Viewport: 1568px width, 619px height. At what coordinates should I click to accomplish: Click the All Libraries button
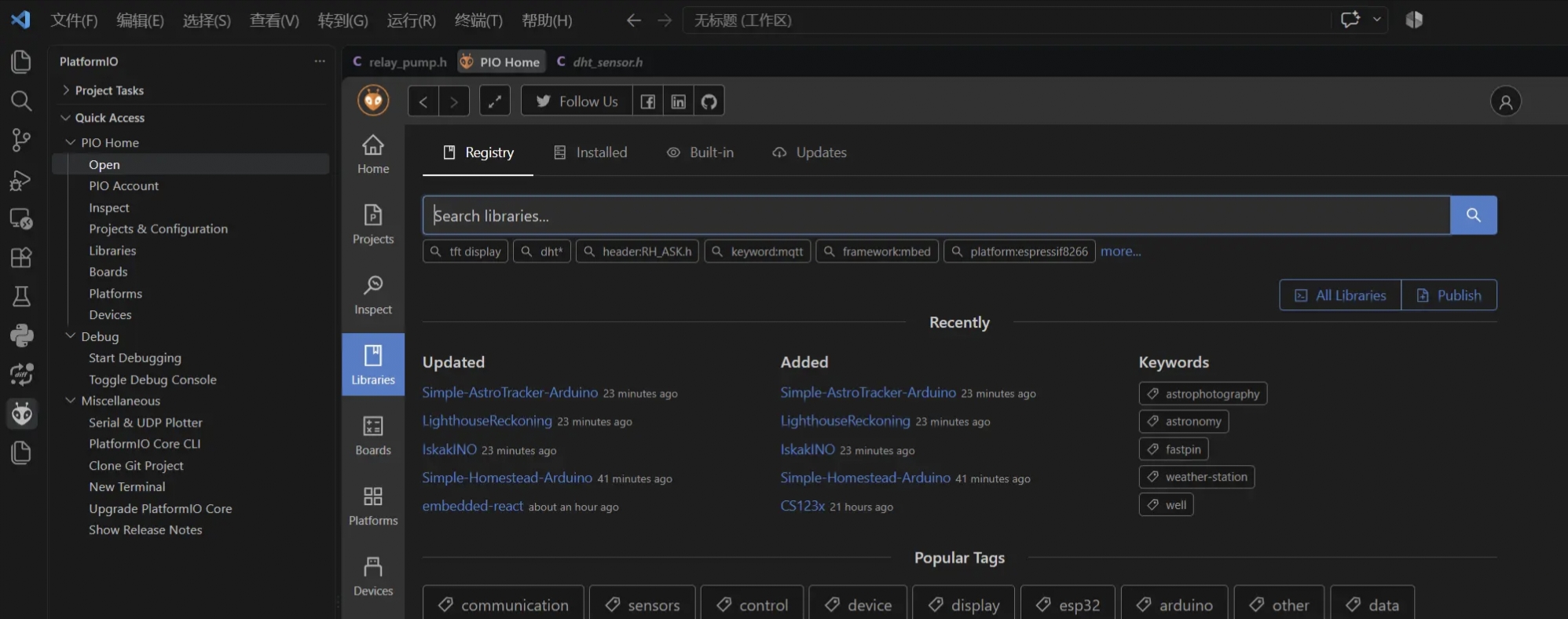coord(1340,295)
